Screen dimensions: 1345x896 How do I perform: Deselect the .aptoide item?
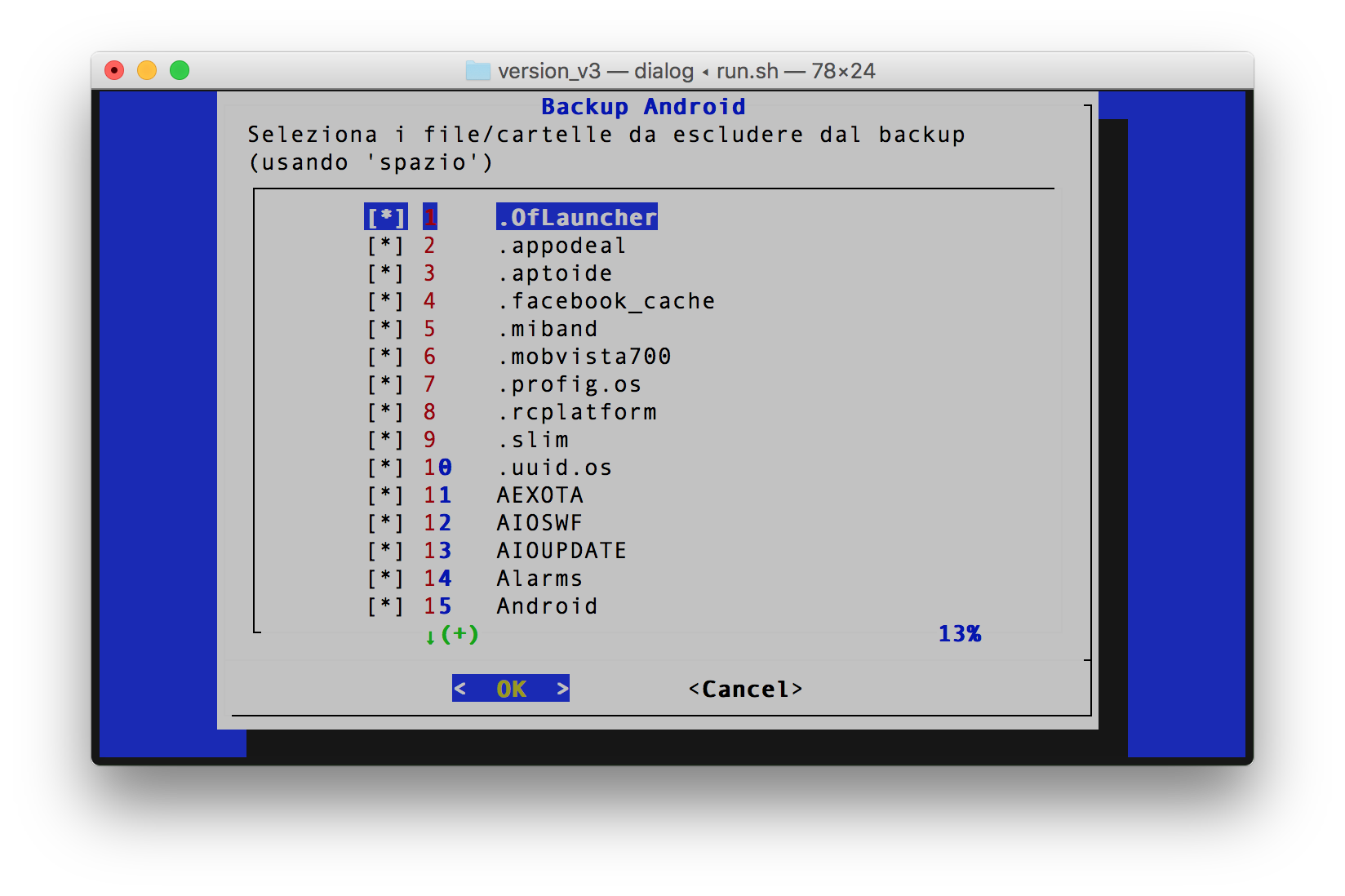pos(384,273)
